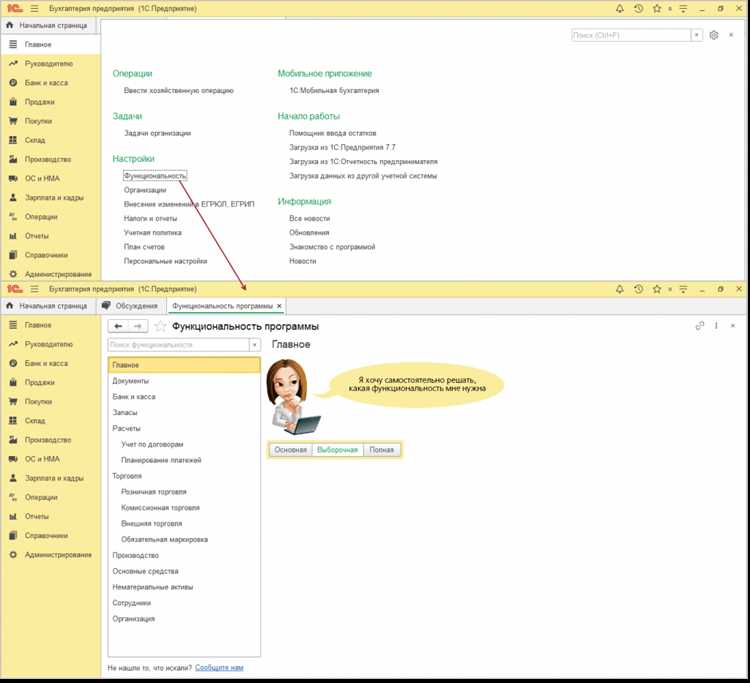Open Персональные настройки link

[x=165, y=261]
